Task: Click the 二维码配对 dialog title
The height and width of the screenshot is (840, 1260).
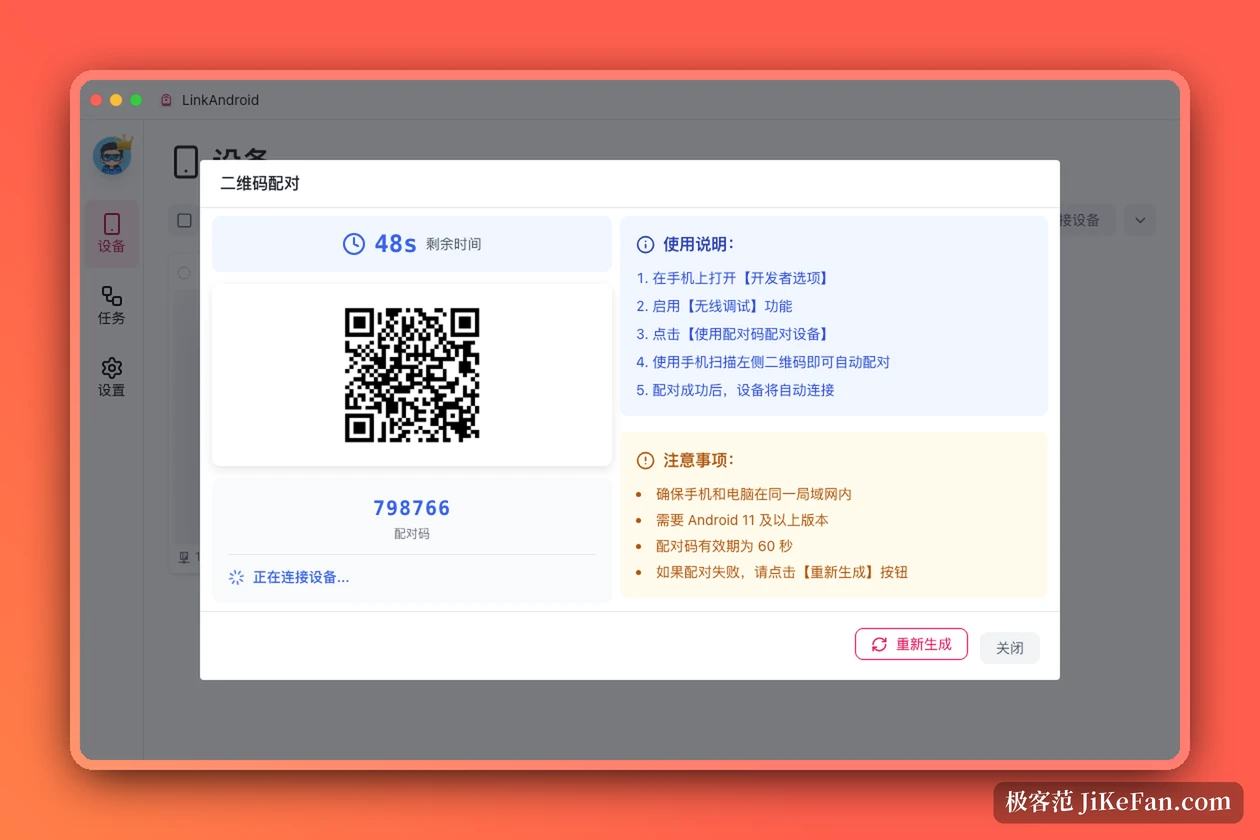Action: 260,184
